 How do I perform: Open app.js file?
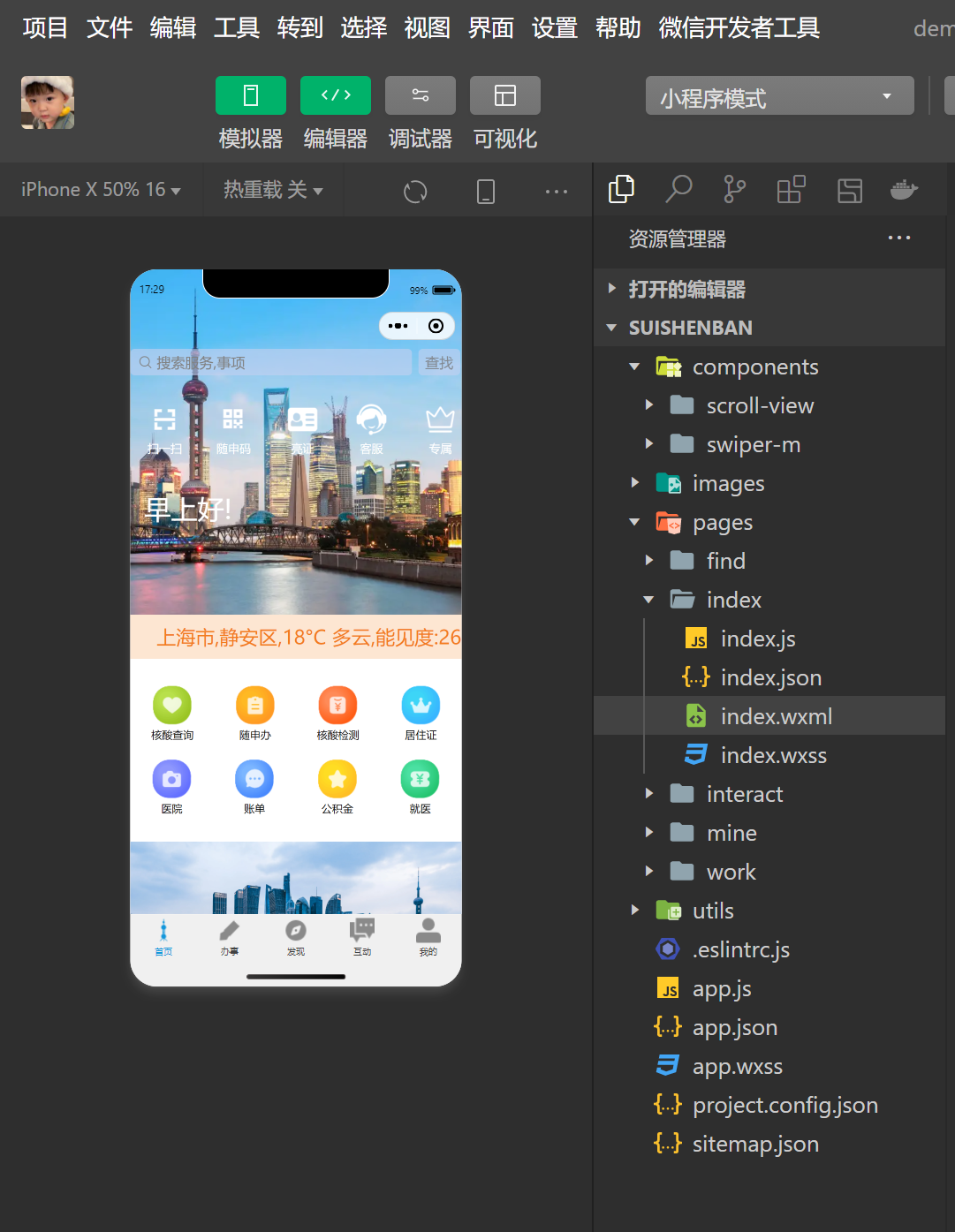pyautogui.click(x=769, y=988)
